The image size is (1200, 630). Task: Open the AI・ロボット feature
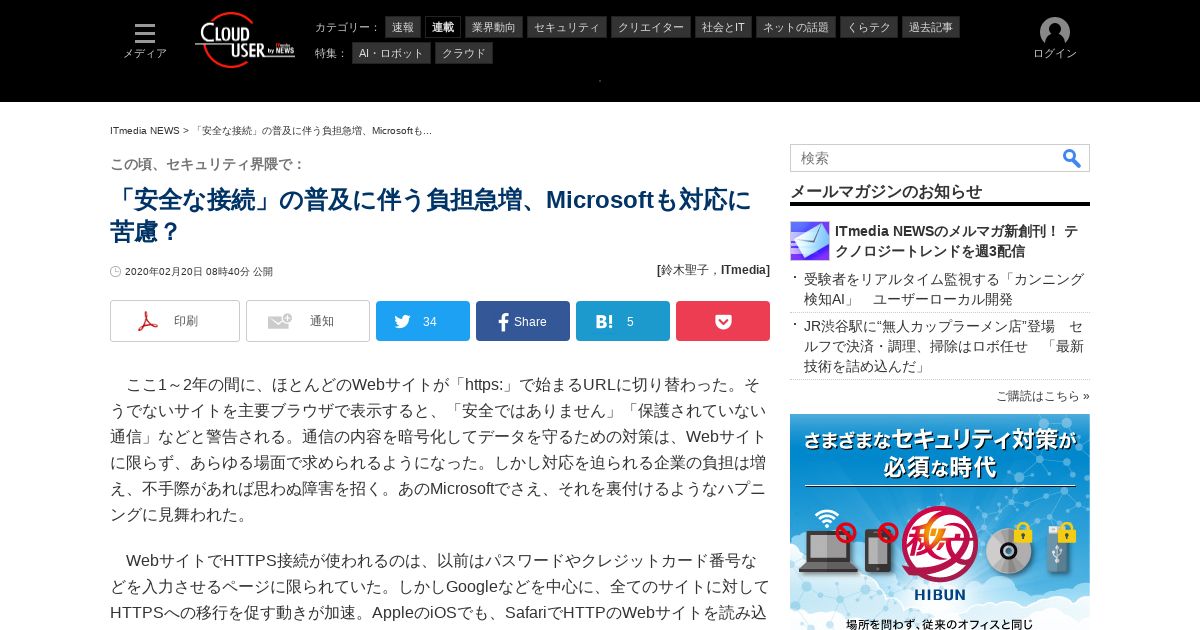pos(391,53)
